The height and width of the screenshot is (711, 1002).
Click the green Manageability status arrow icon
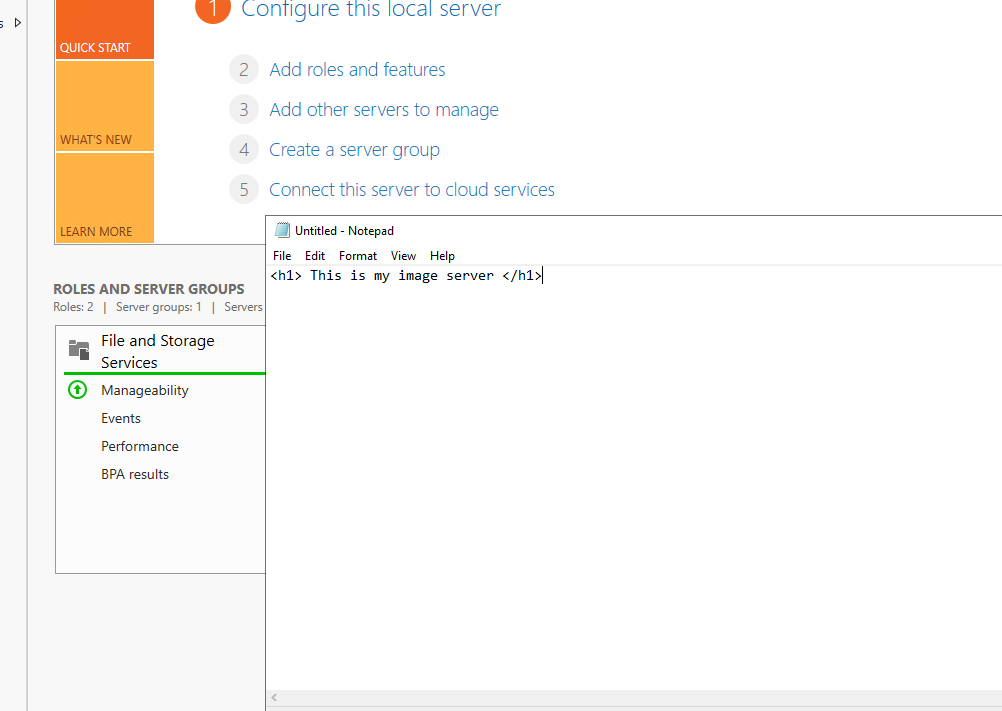click(x=77, y=390)
